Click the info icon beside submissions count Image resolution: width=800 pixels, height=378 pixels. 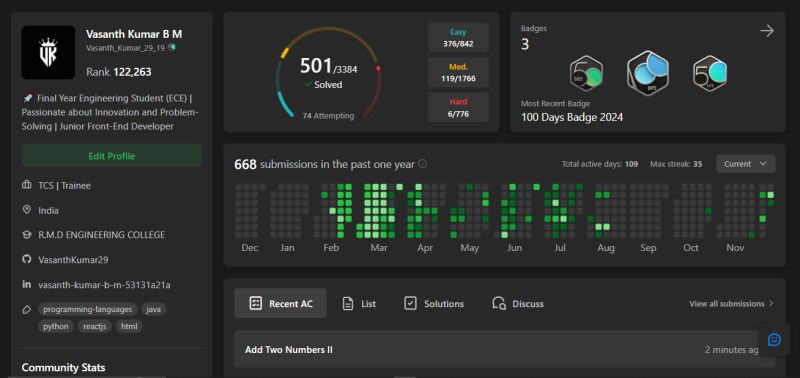pos(422,164)
